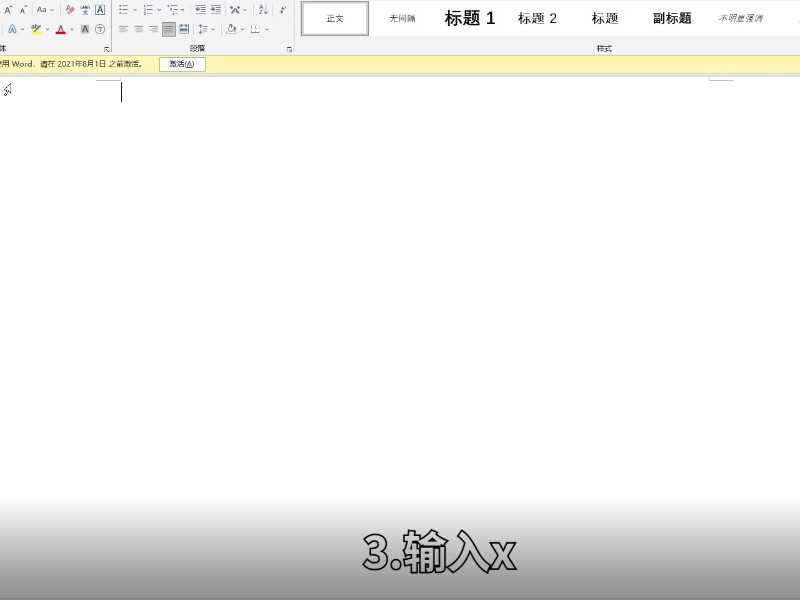The image size is (800, 600).
Task: Toggle the text highlight color on
Action: click(35, 28)
